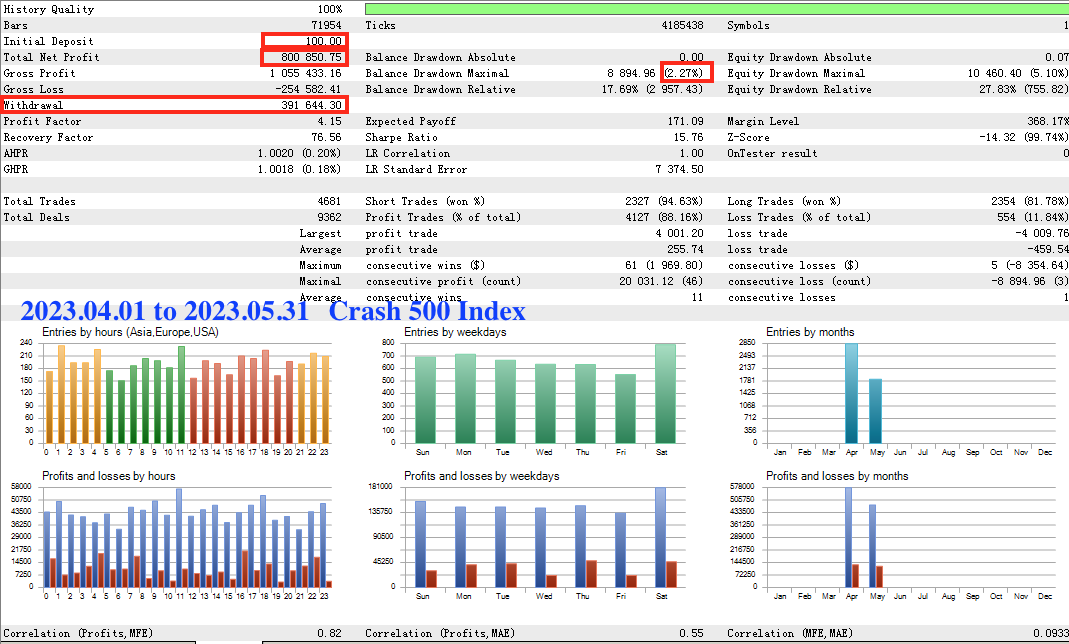Select the consecutive profit value '20 031.12 (46)'
Image resolution: width=1069 pixels, height=644 pixels.
[x=661, y=281]
